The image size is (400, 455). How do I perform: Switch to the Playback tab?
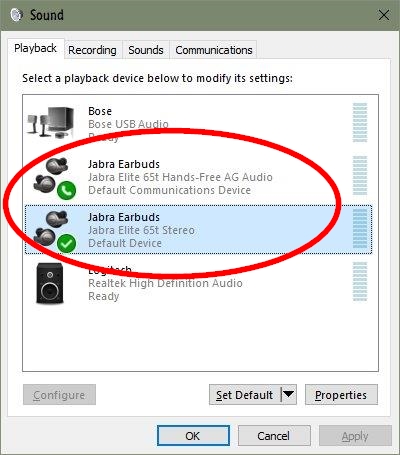[35, 48]
